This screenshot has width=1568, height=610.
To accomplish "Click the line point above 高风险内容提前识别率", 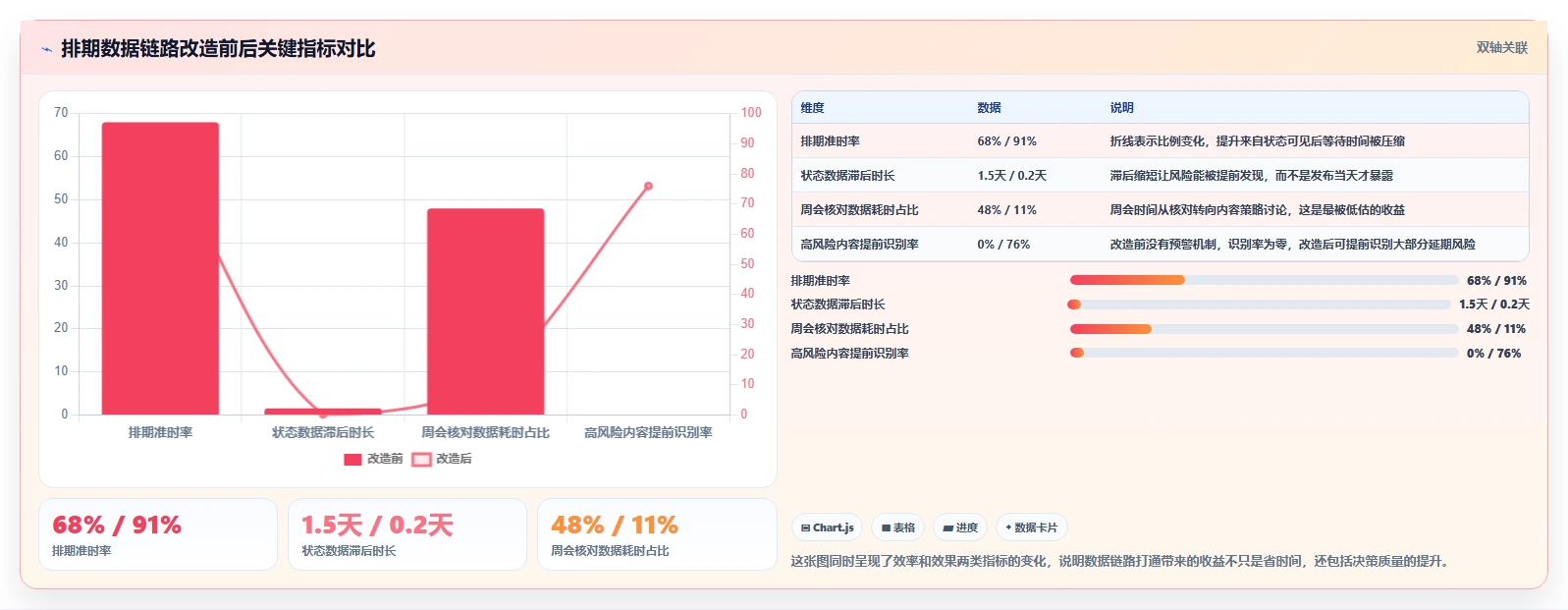I will pos(648,186).
